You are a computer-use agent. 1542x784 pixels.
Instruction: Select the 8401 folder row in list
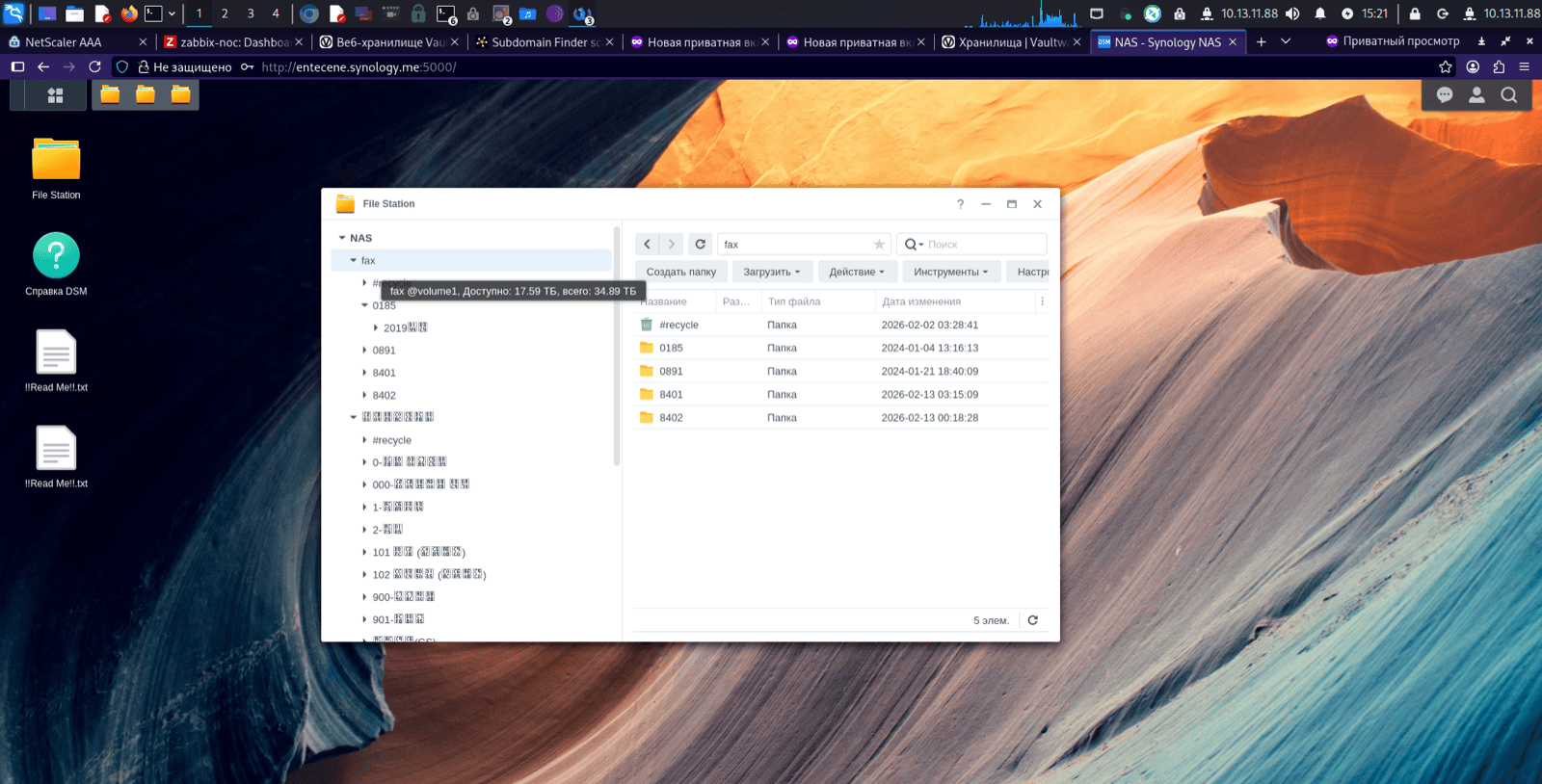click(841, 394)
